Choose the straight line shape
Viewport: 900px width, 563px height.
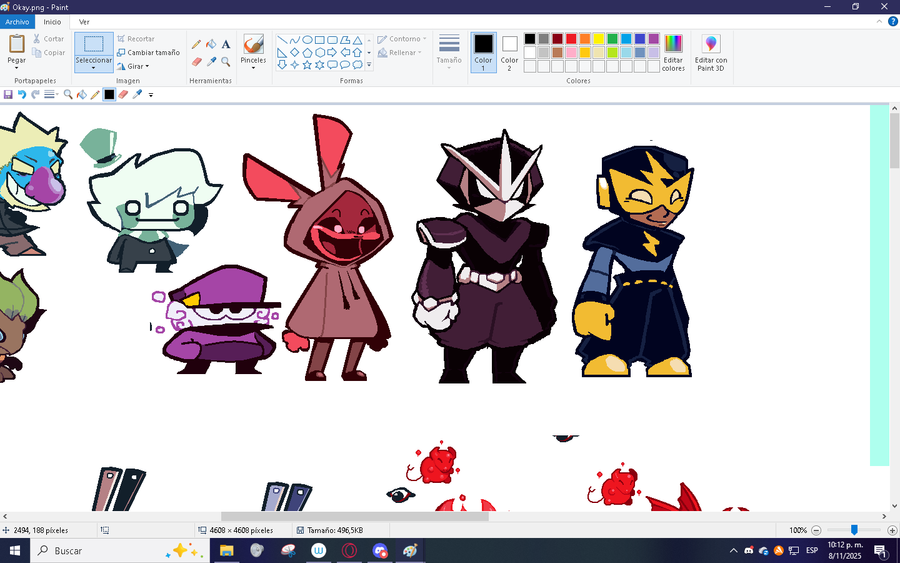pyautogui.click(x=282, y=40)
